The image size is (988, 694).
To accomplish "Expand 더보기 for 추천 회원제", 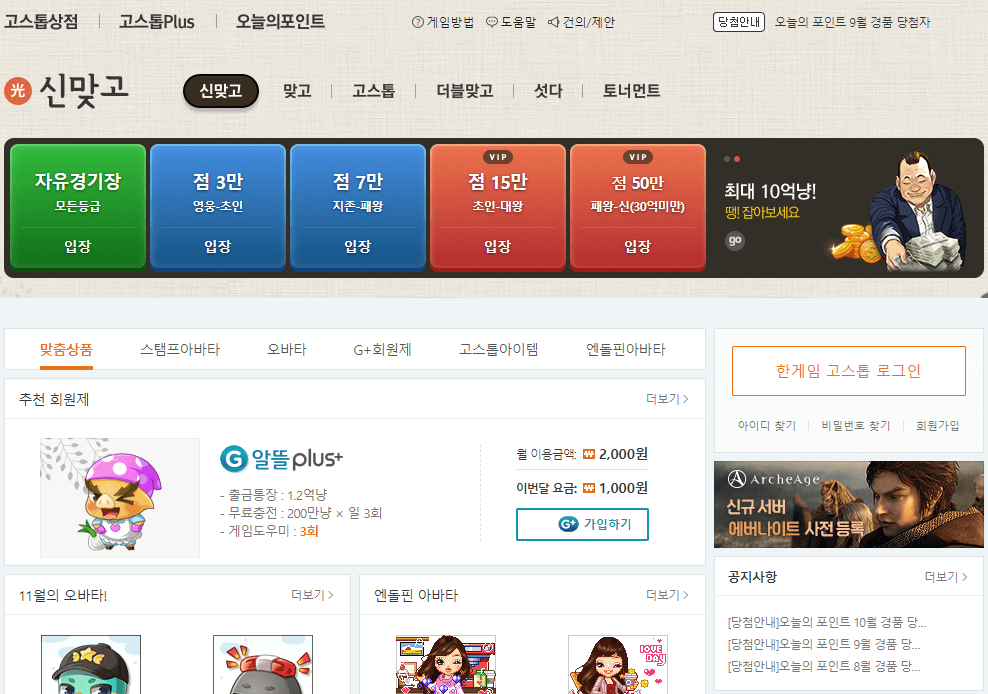I will (x=667, y=399).
